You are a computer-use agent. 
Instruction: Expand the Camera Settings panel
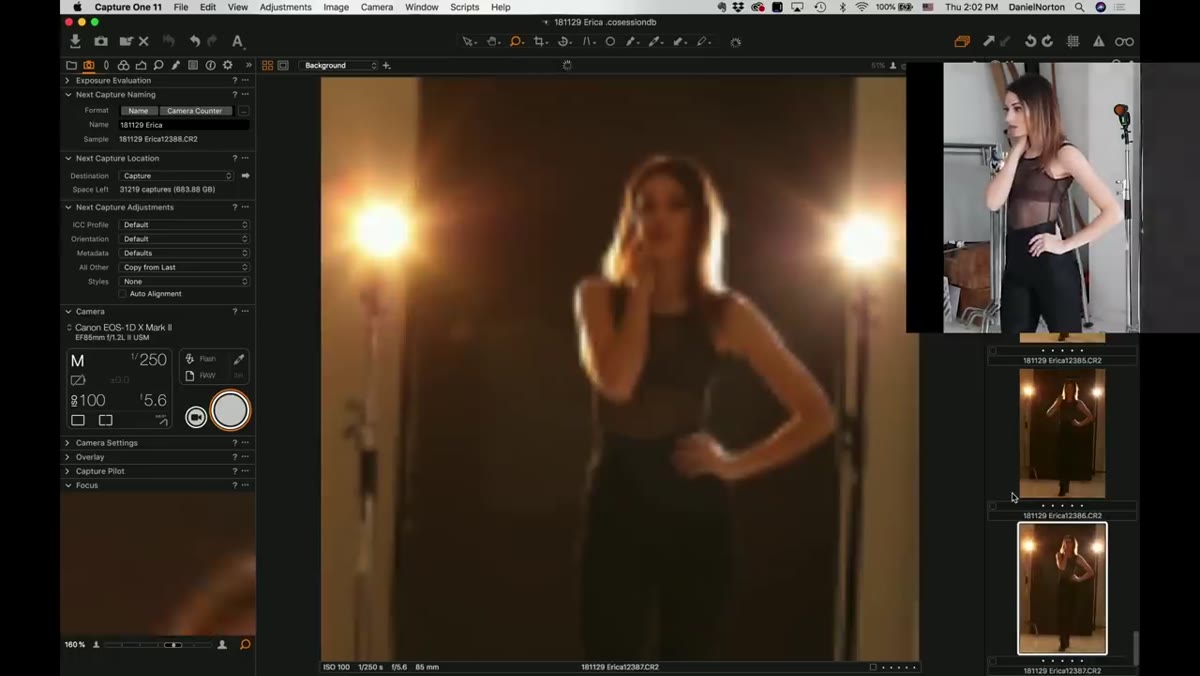point(68,443)
